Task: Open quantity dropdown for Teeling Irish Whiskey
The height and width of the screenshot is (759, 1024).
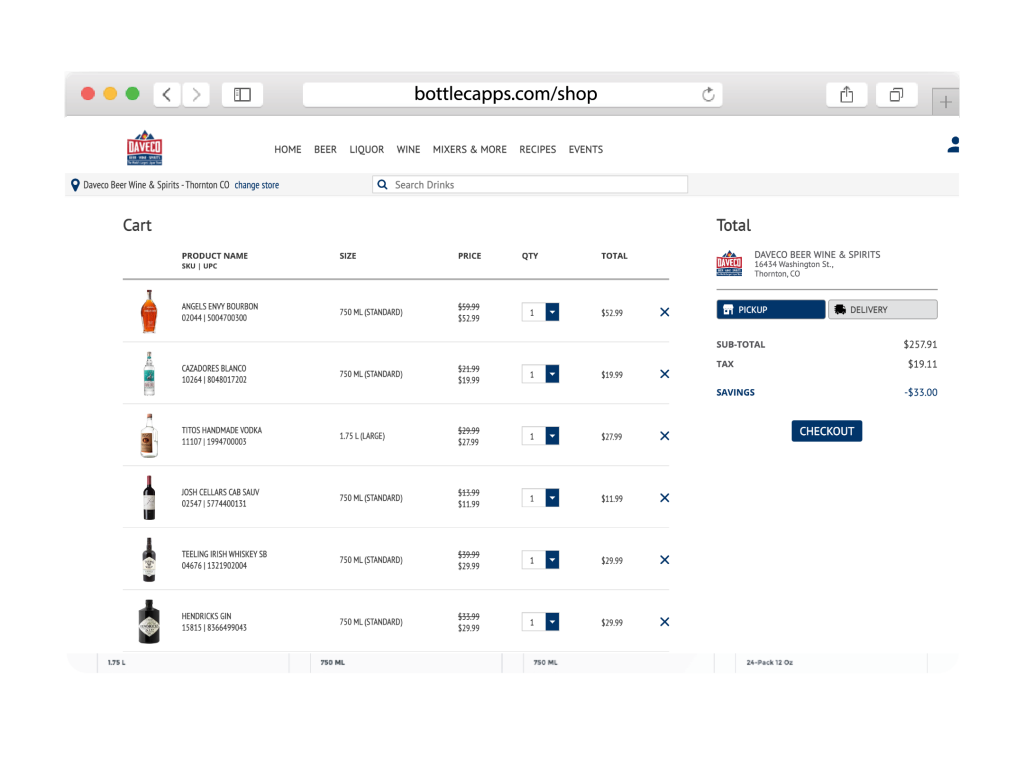Action: coord(552,560)
